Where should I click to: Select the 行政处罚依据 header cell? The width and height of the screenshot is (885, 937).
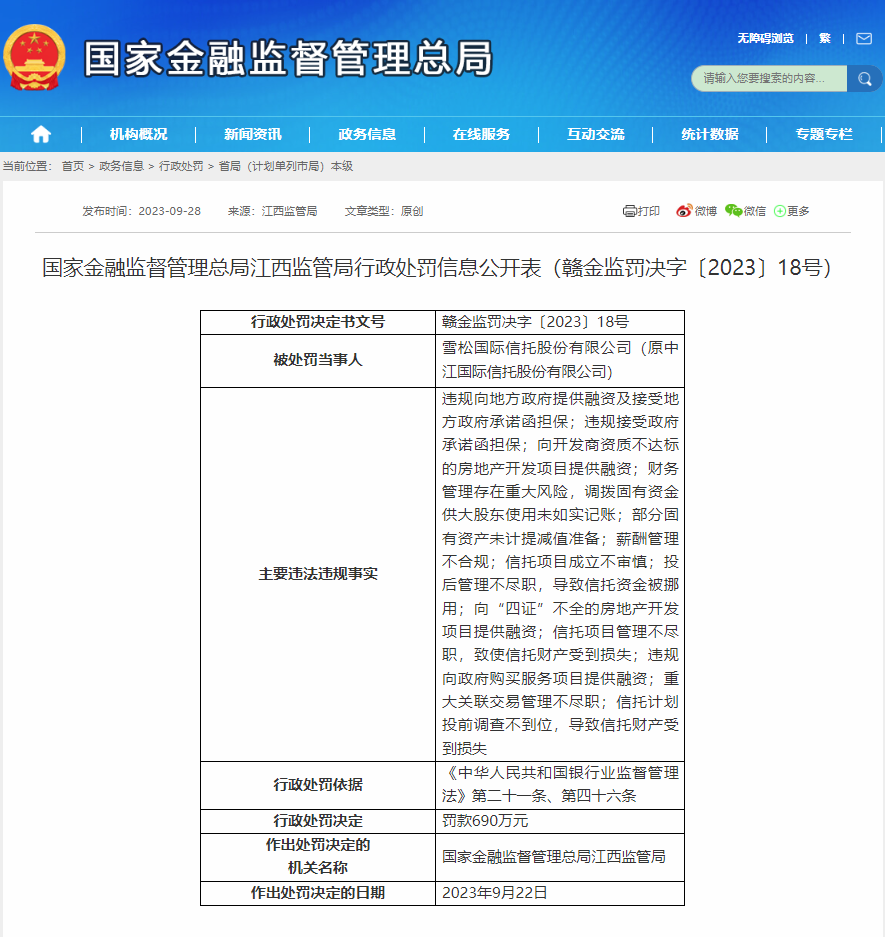pyautogui.click(x=318, y=785)
